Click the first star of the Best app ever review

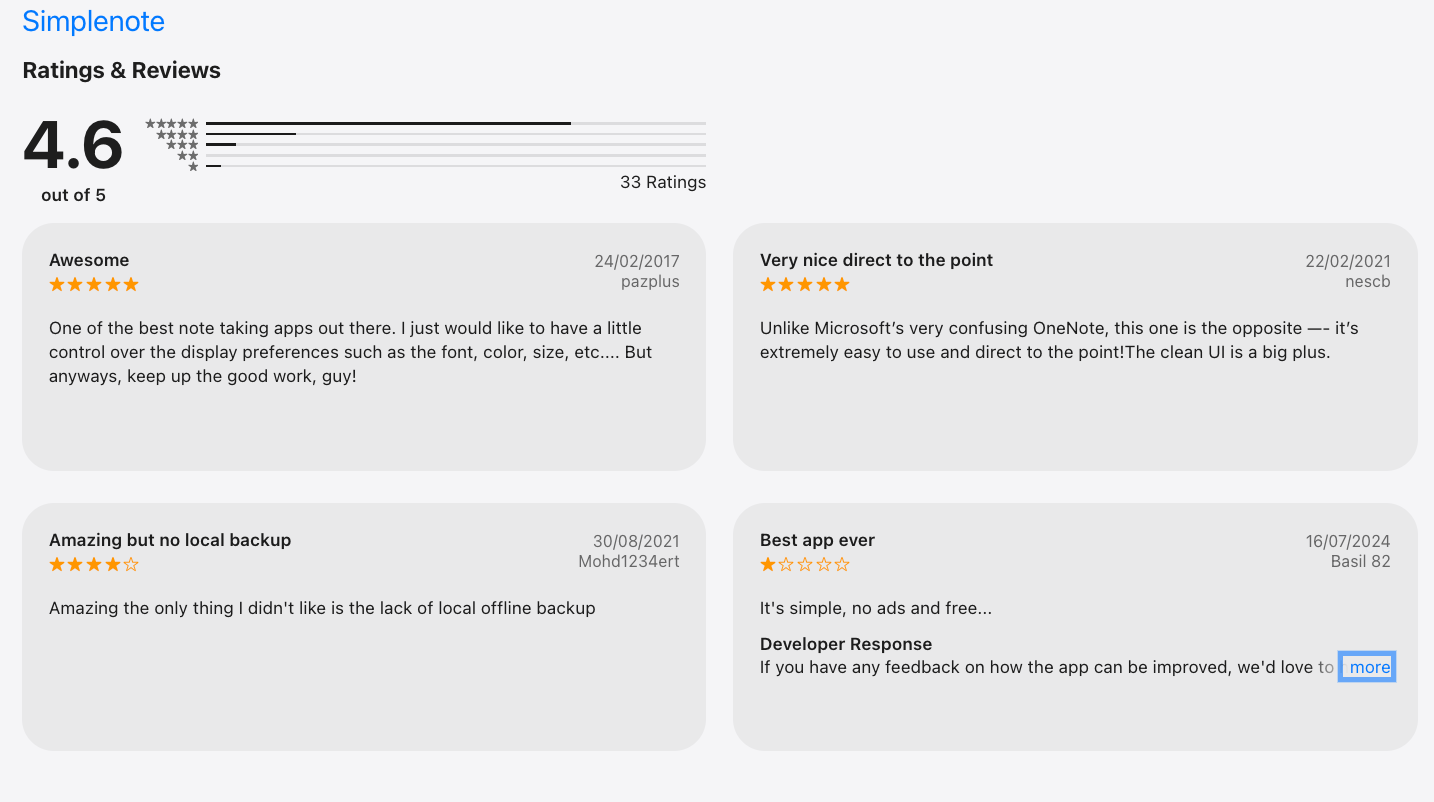click(x=766, y=563)
